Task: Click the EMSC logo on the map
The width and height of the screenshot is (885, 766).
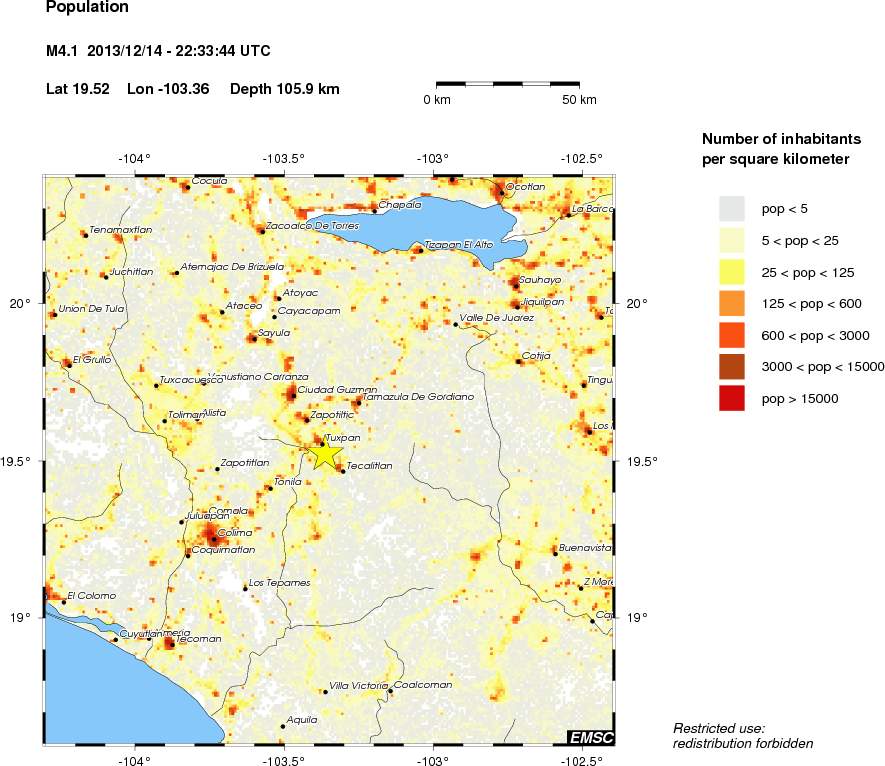Action: (x=590, y=738)
